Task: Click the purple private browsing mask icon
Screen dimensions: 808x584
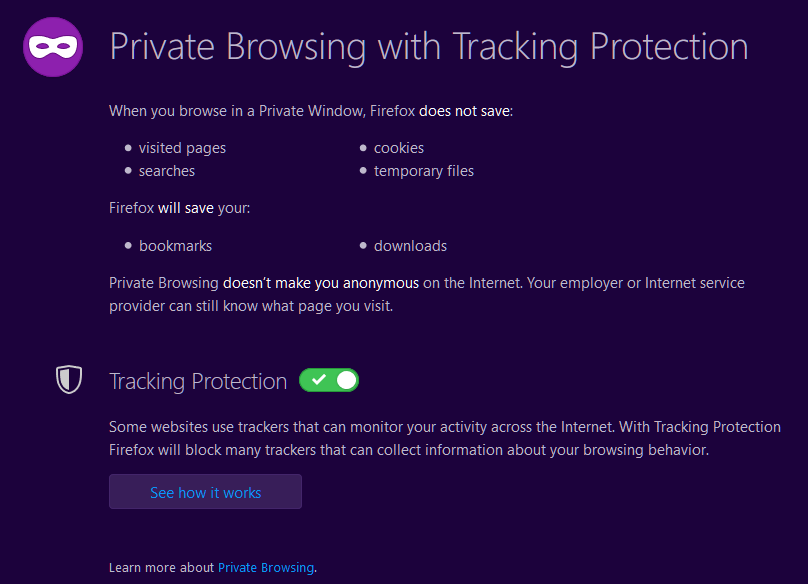Action: click(x=53, y=47)
